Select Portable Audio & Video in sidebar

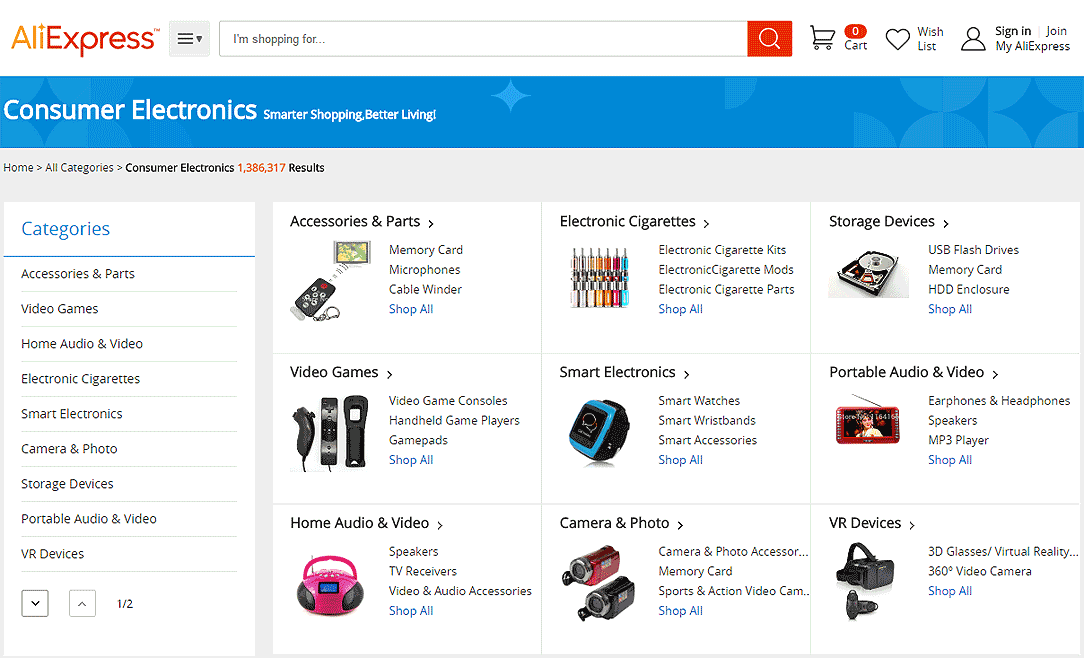click(x=89, y=519)
